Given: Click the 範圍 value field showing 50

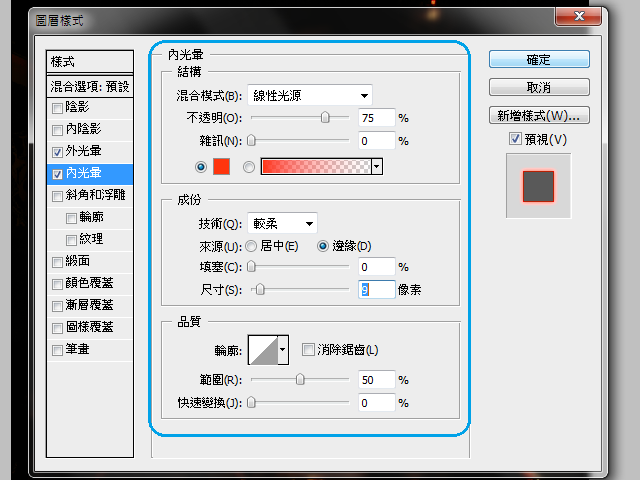Looking at the screenshot, I should tap(377, 380).
